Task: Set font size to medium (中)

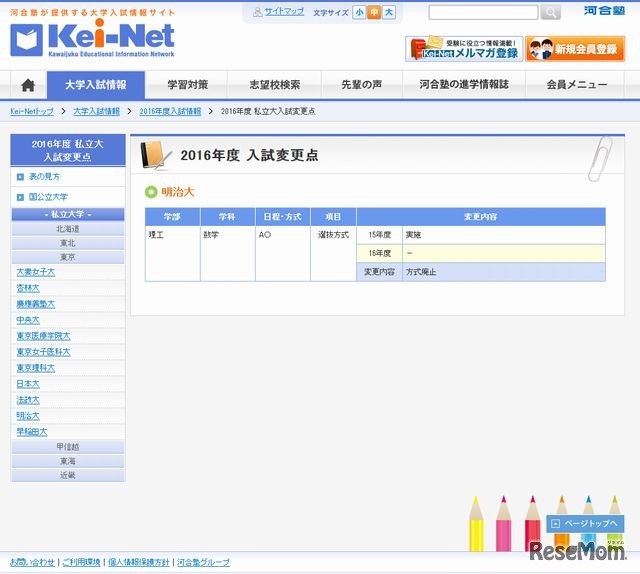Action: click(x=374, y=12)
